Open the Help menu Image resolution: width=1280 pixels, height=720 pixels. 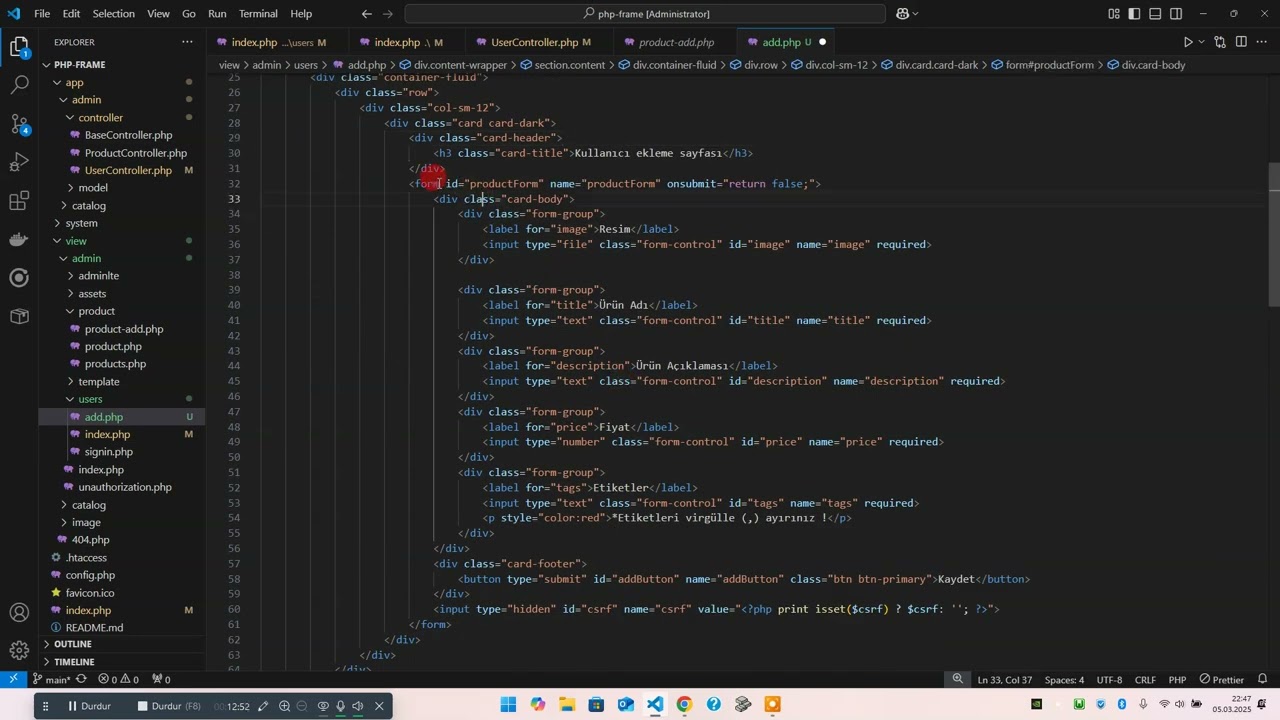pos(301,14)
